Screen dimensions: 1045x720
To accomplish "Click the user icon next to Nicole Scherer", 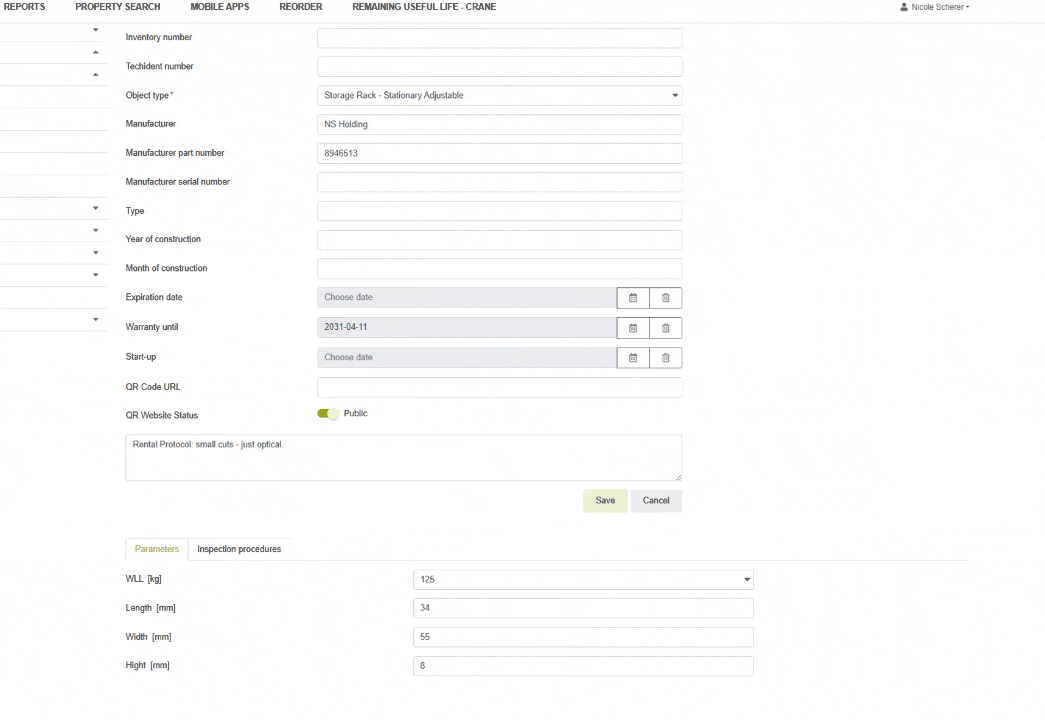I will [903, 7].
